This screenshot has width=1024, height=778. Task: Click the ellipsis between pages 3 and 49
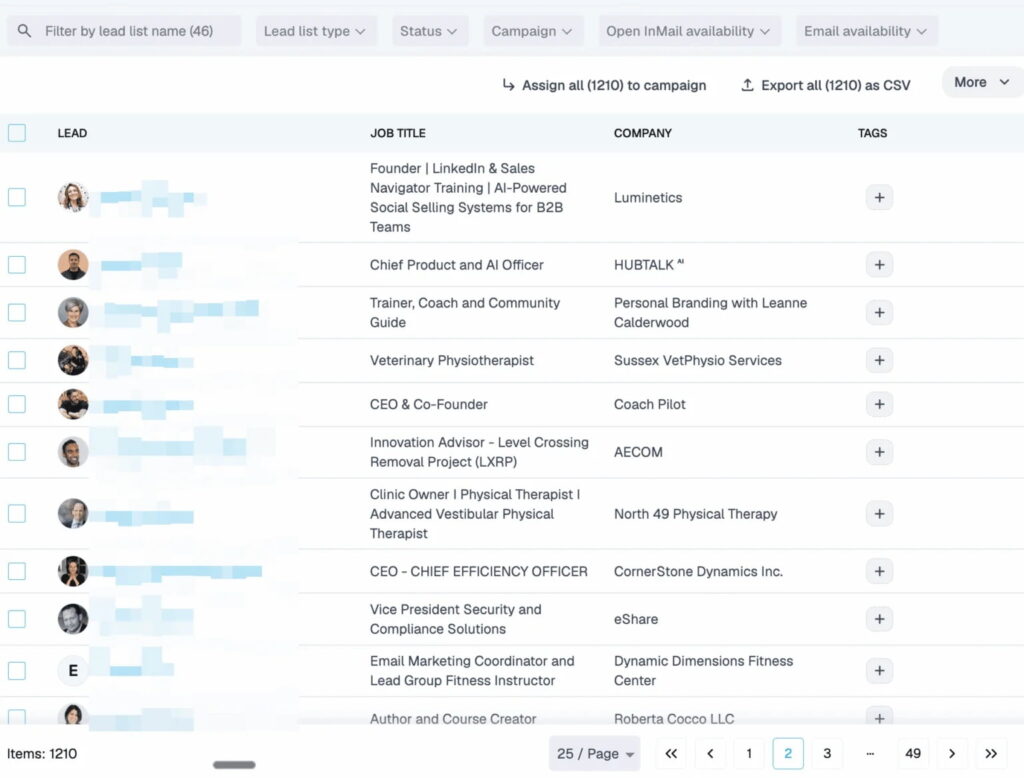click(x=870, y=753)
